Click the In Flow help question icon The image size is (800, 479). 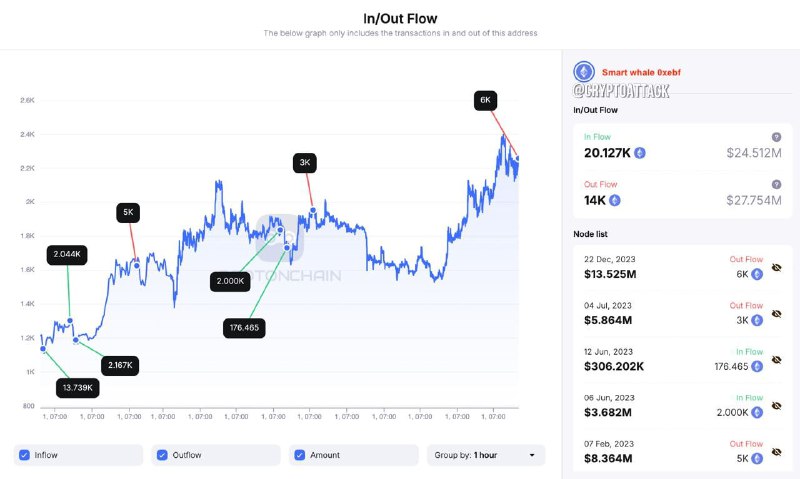[776, 137]
